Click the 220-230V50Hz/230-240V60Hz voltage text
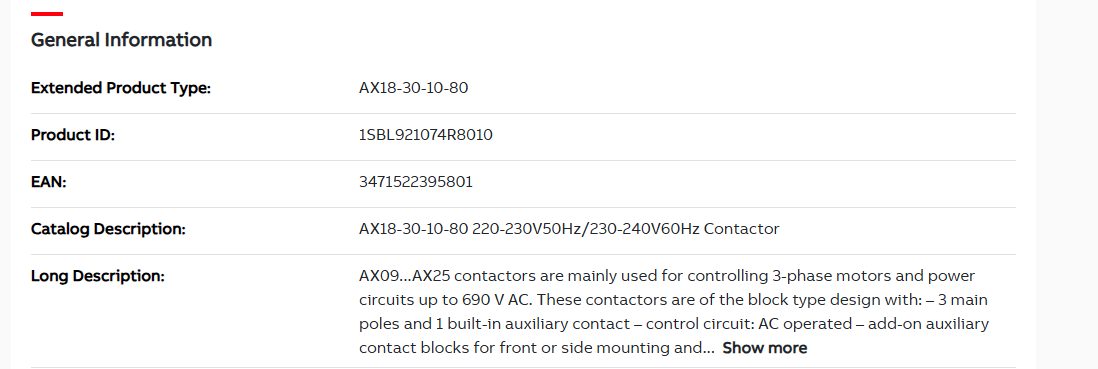The image size is (1098, 369). point(586,229)
